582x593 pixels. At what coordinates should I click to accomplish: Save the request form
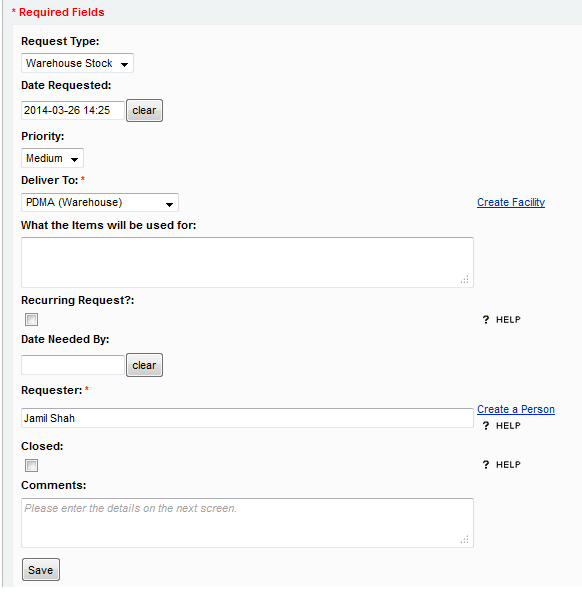point(40,570)
